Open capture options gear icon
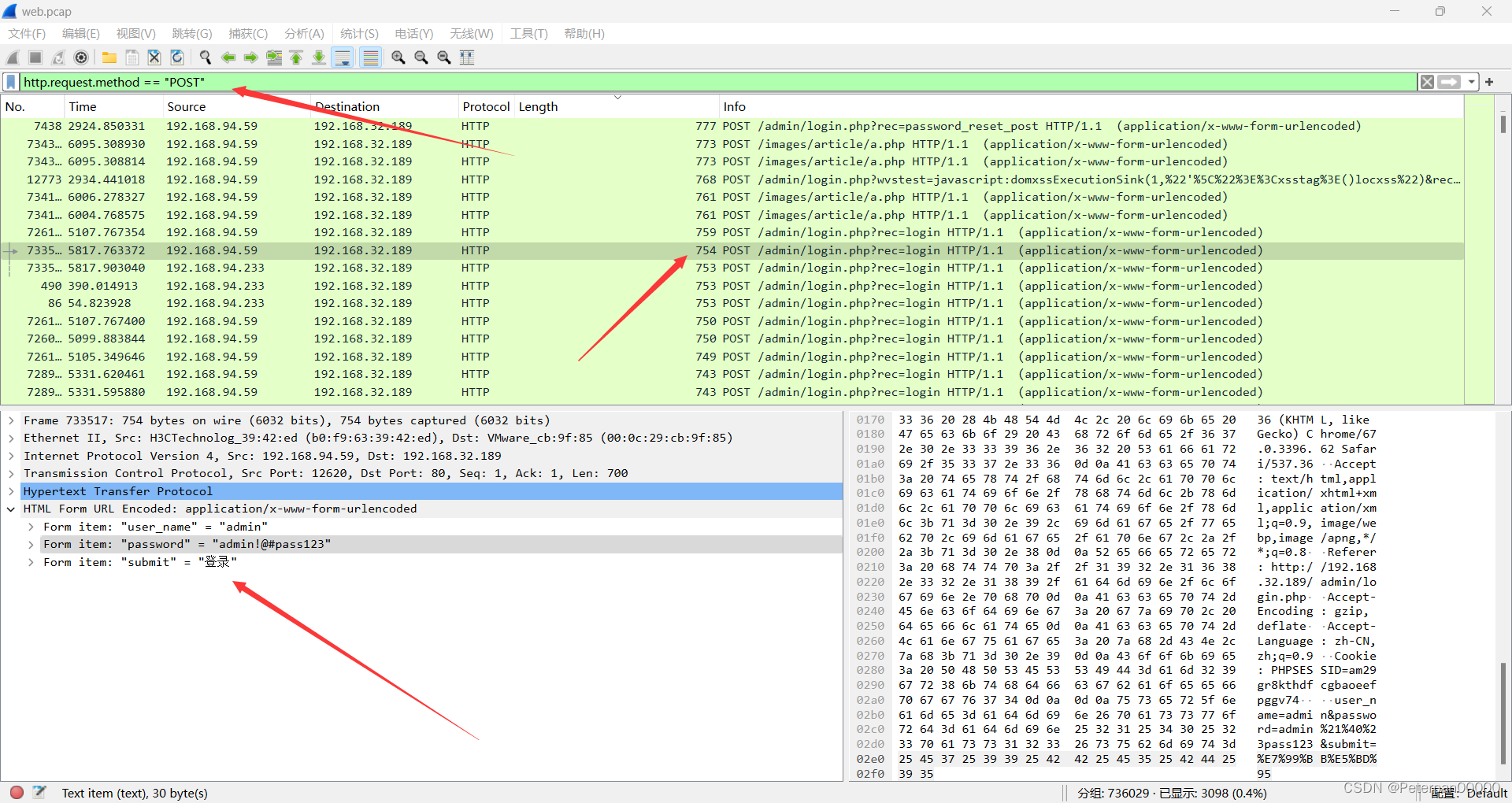The image size is (1512, 803). coord(81,57)
